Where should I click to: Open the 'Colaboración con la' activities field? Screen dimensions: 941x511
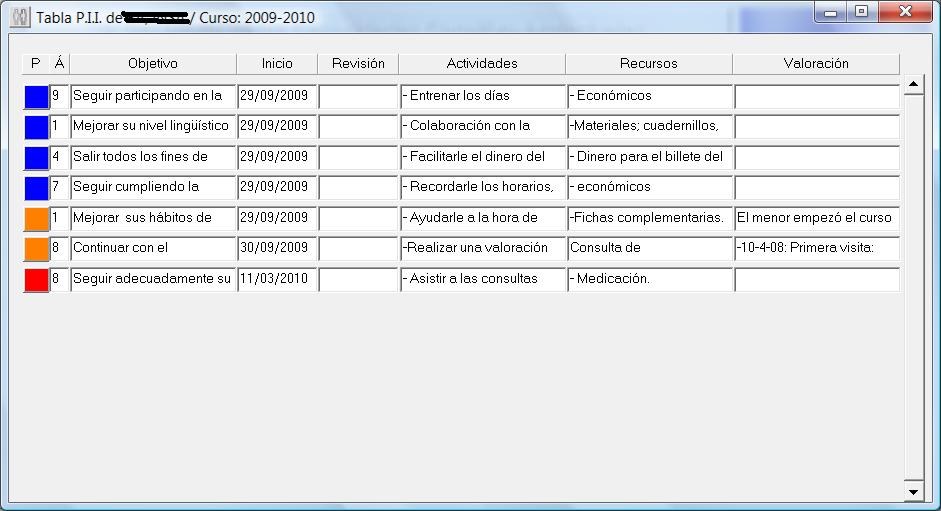[x=482, y=127]
